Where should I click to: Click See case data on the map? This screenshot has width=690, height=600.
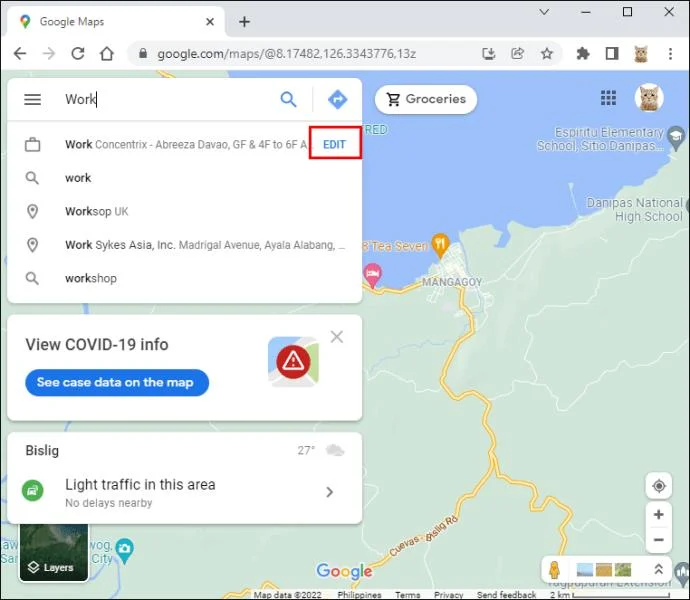(117, 382)
